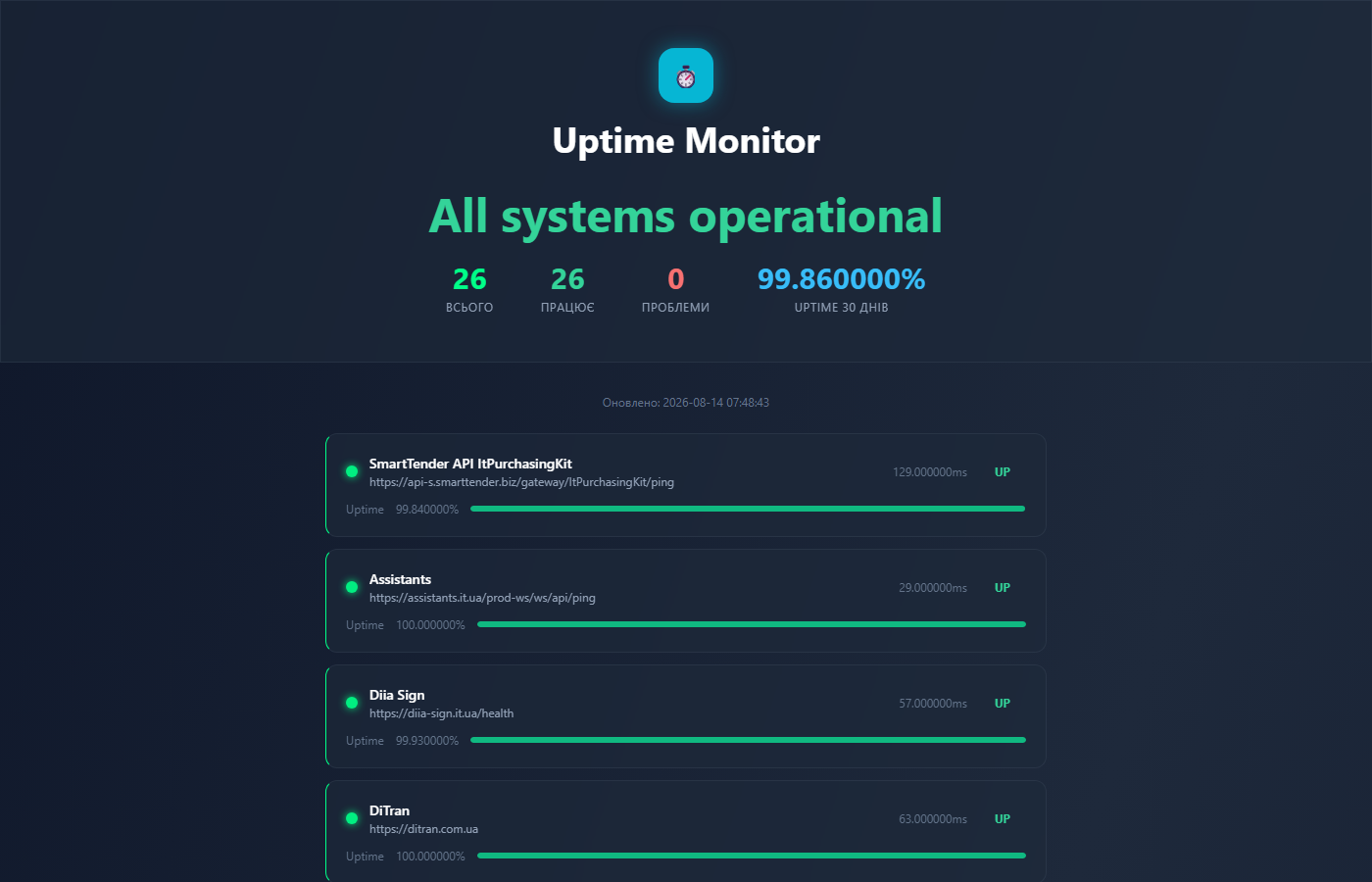Click the 63.000000ms response time
This screenshot has height=882, width=1372.
(933, 819)
